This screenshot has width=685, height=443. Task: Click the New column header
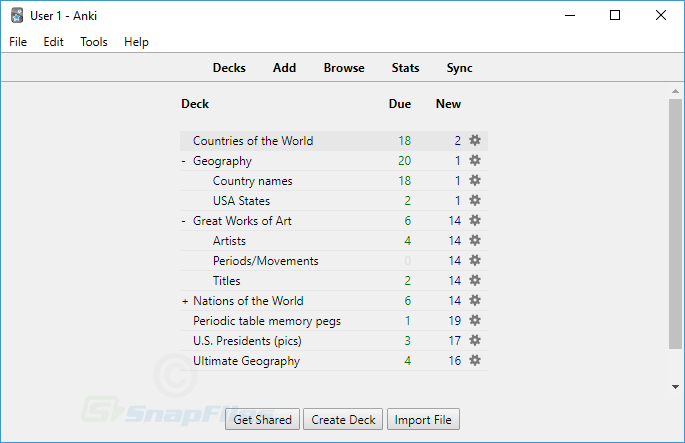448,104
